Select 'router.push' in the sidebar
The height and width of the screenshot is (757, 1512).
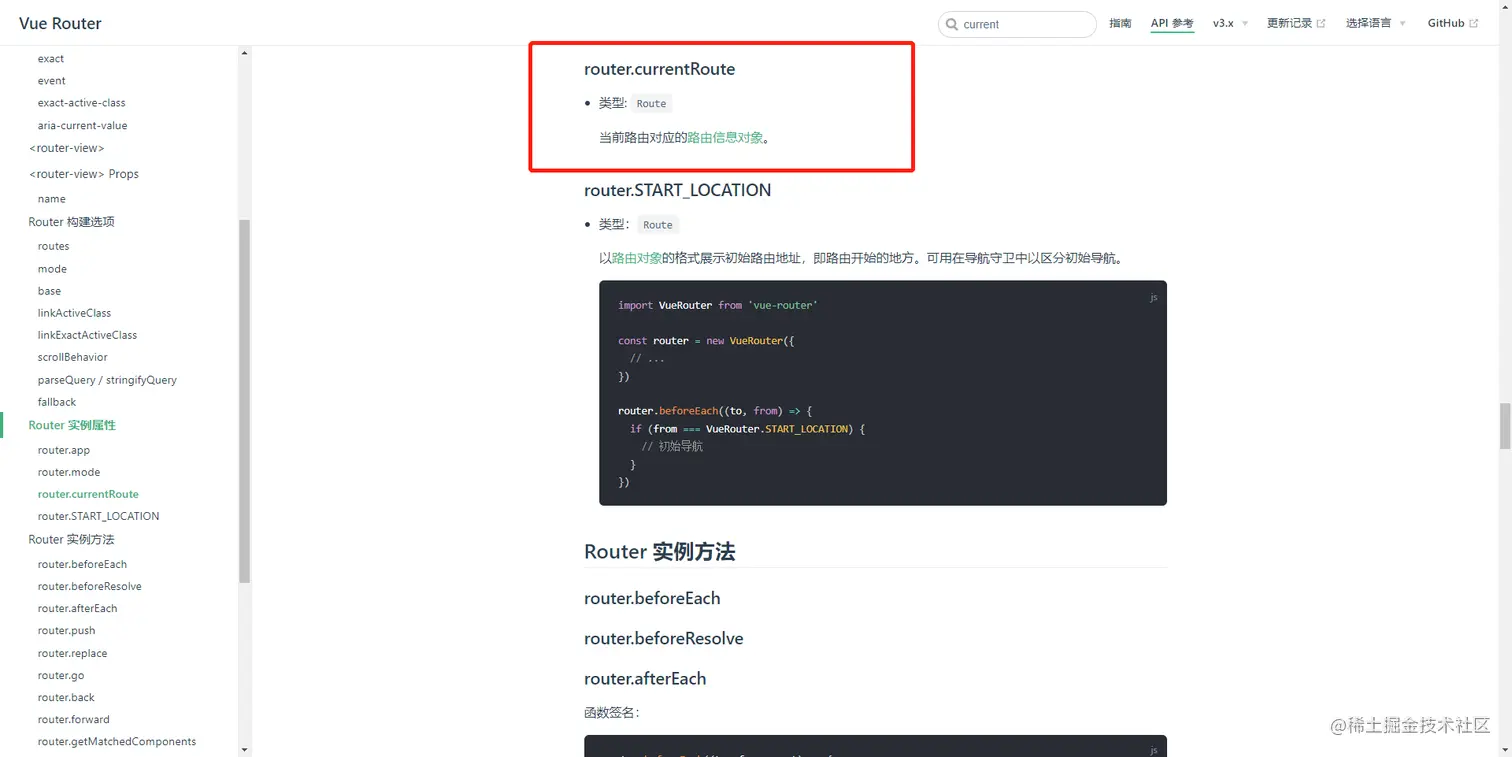pos(67,631)
